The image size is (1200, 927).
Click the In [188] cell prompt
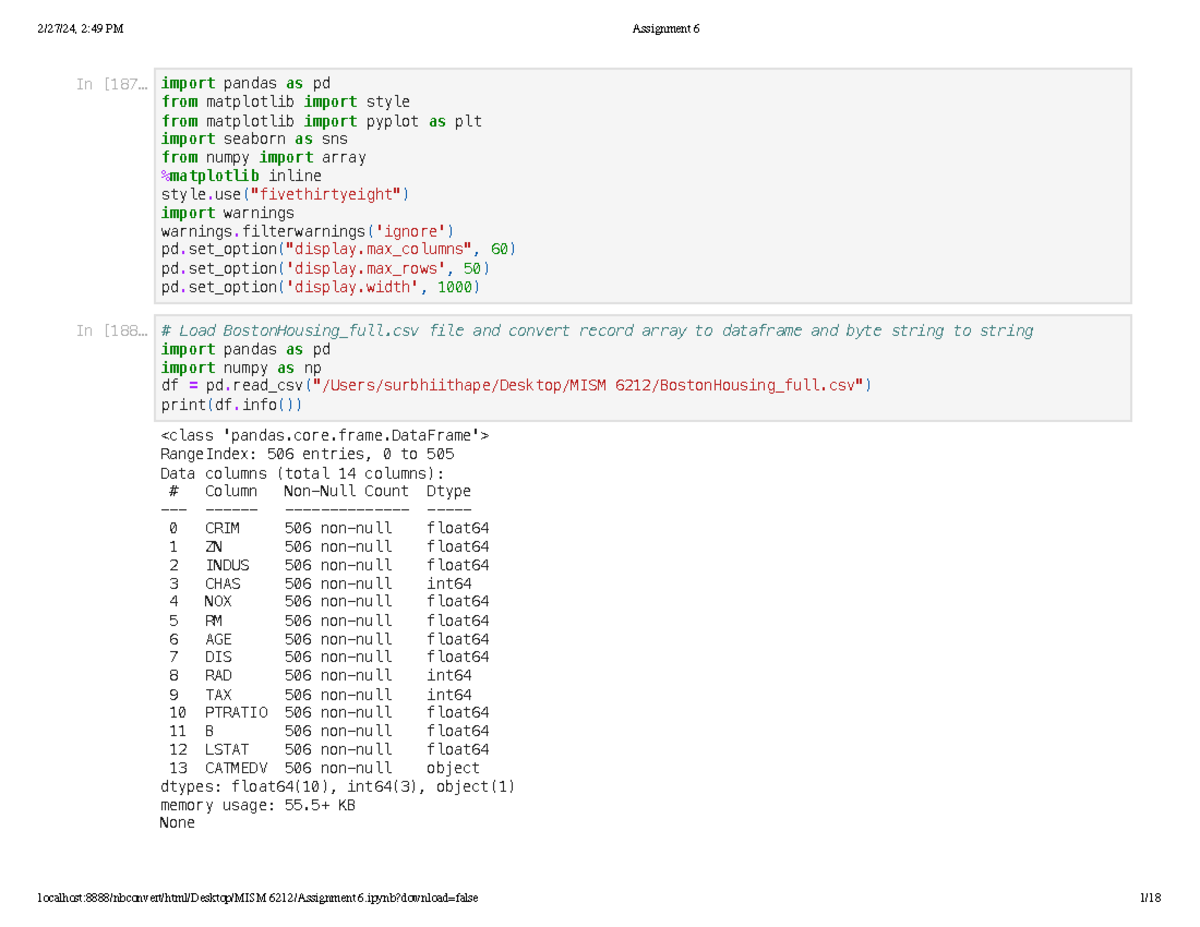click(x=111, y=331)
